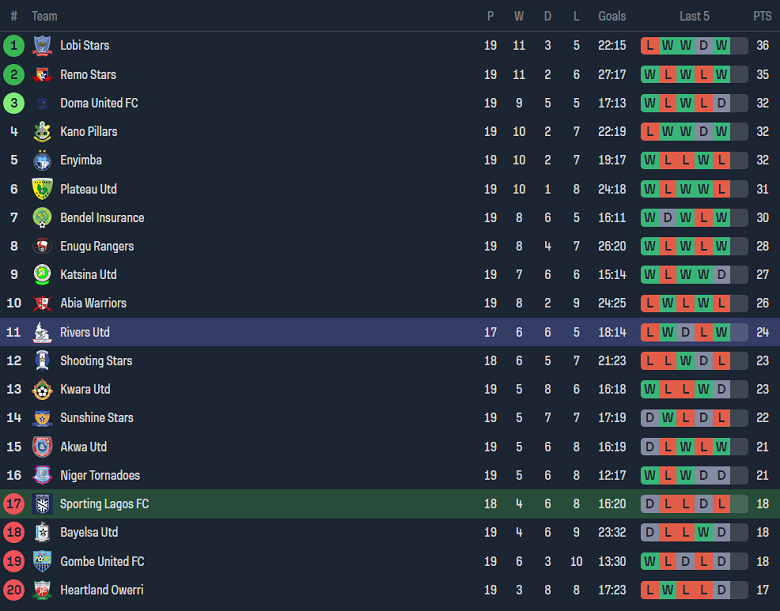The width and height of the screenshot is (780, 611).
Task: Click the Remo Stars team logo
Action: pyautogui.click(x=42, y=74)
